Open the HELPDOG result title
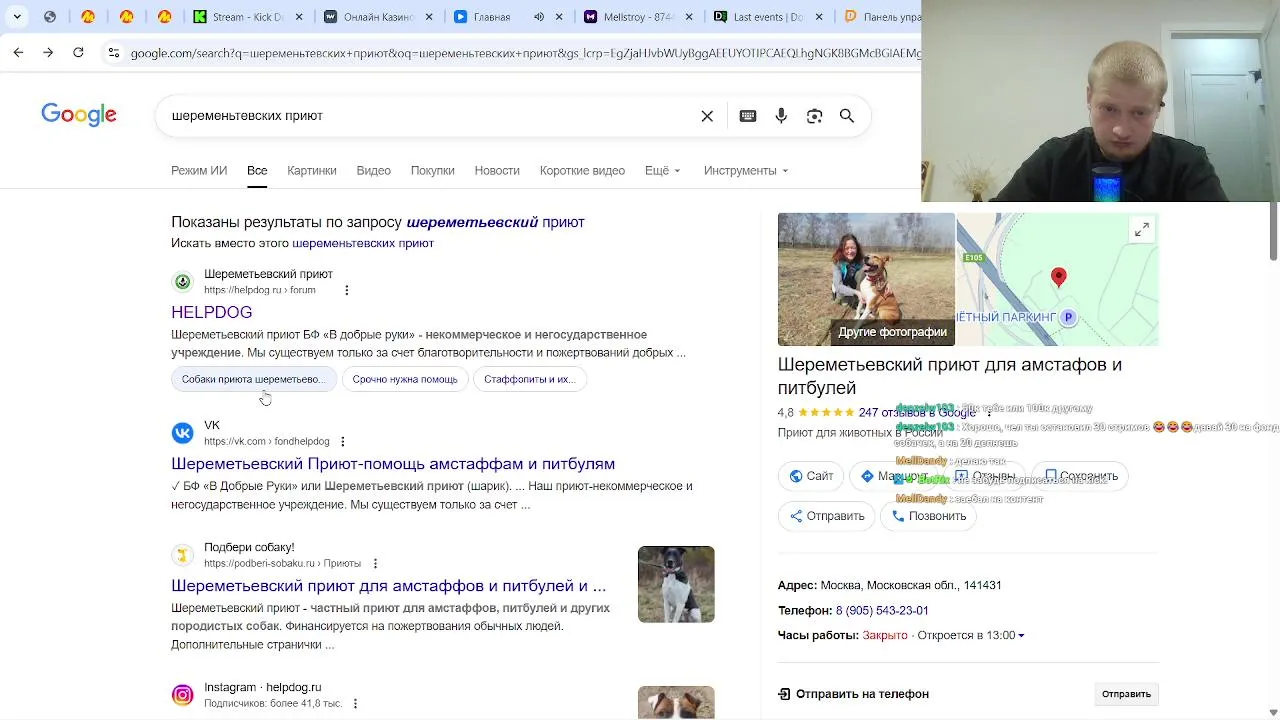This screenshot has width=1280, height=720. (x=212, y=312)
